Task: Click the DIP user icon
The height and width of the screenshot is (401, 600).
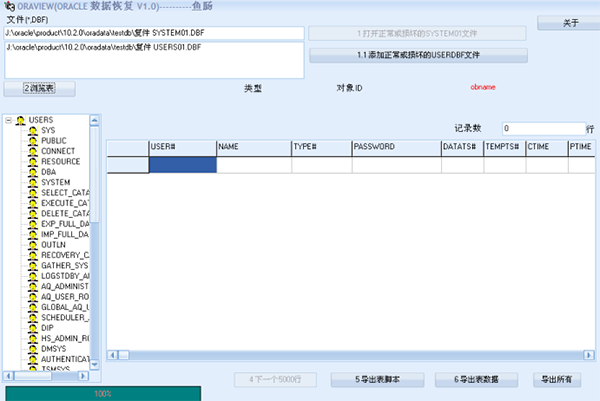Action: pyautogui.click(x=33, y=328)
